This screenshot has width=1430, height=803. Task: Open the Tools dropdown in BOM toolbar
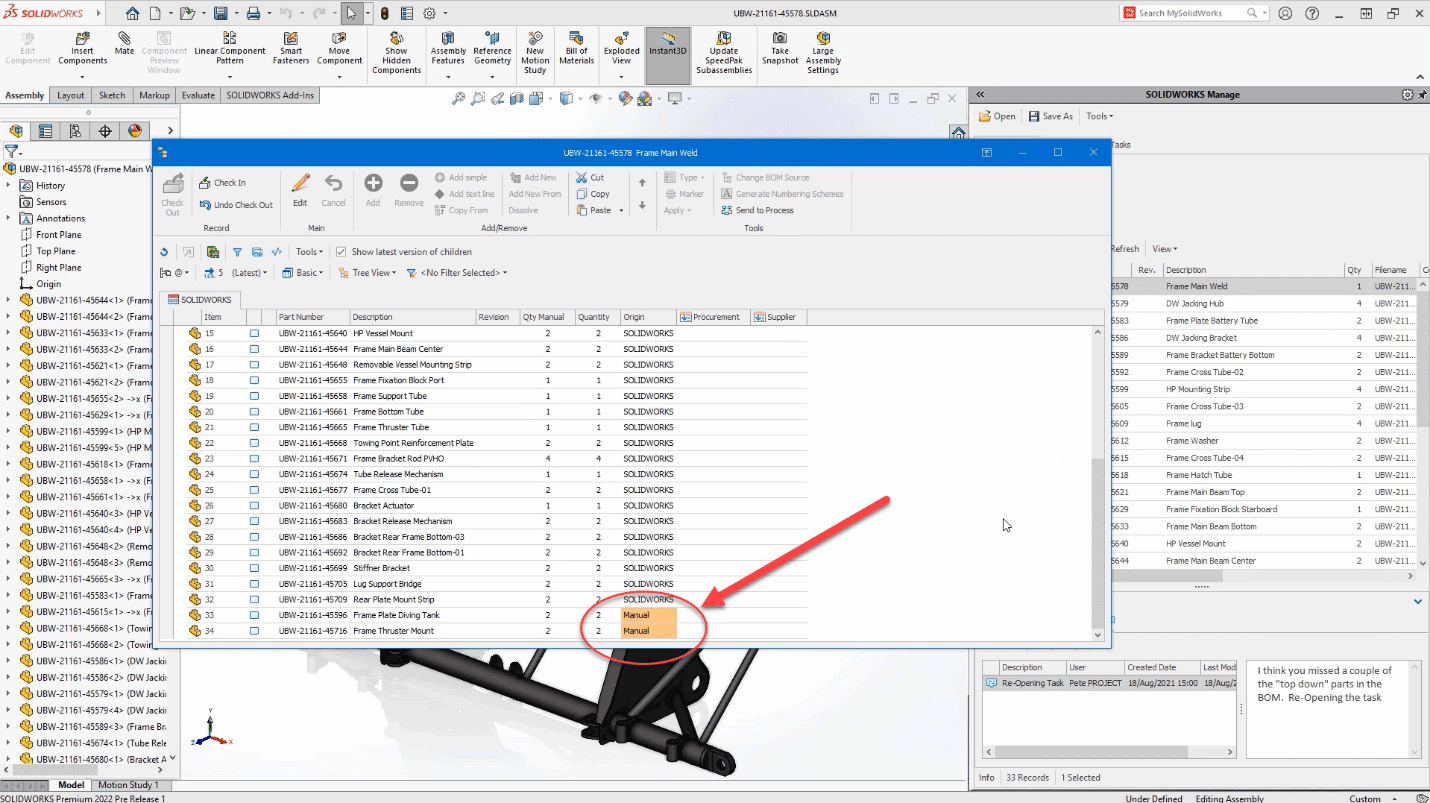310,252
